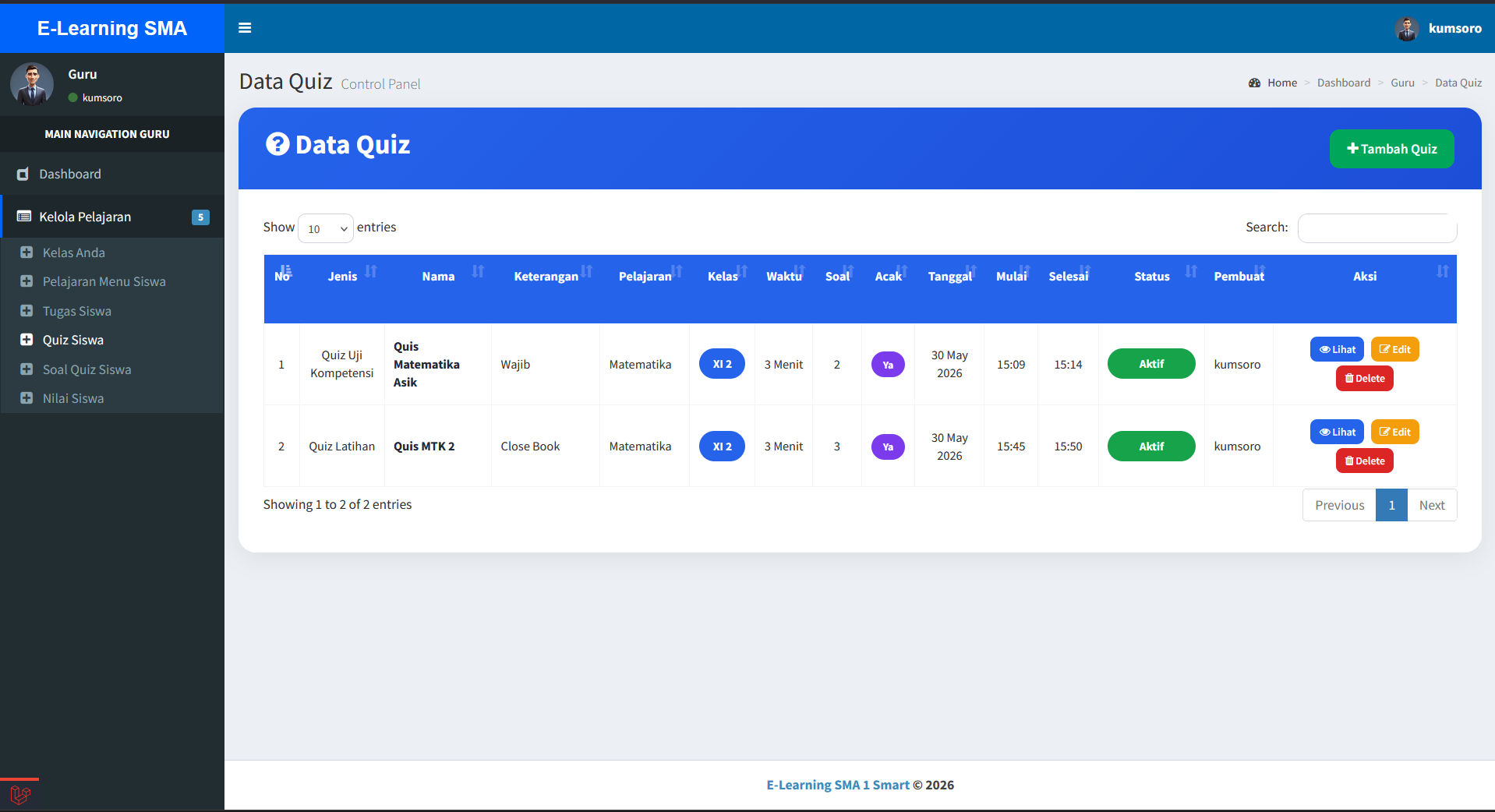Toggle the sidebar with the hamburger icon

[x=245, y=28]
